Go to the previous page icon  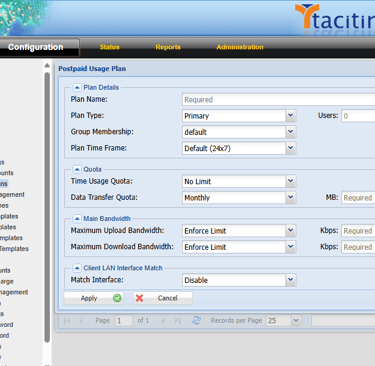(81, 321)
